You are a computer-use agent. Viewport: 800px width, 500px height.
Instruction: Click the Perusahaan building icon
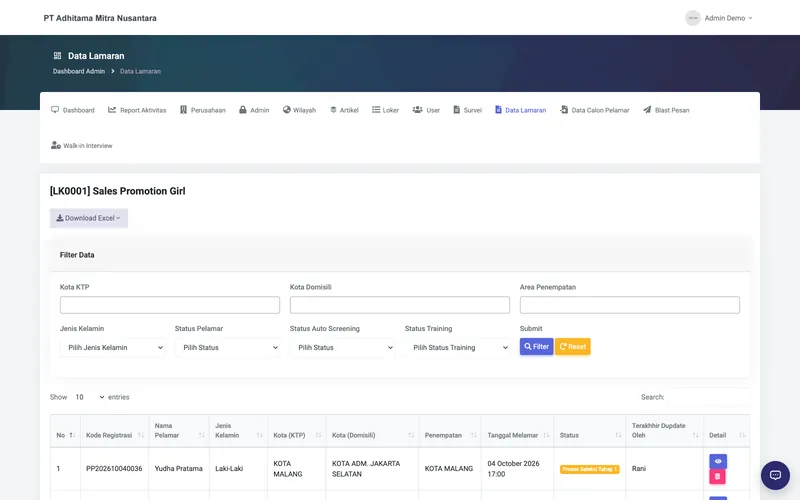[x=183, y=110]
